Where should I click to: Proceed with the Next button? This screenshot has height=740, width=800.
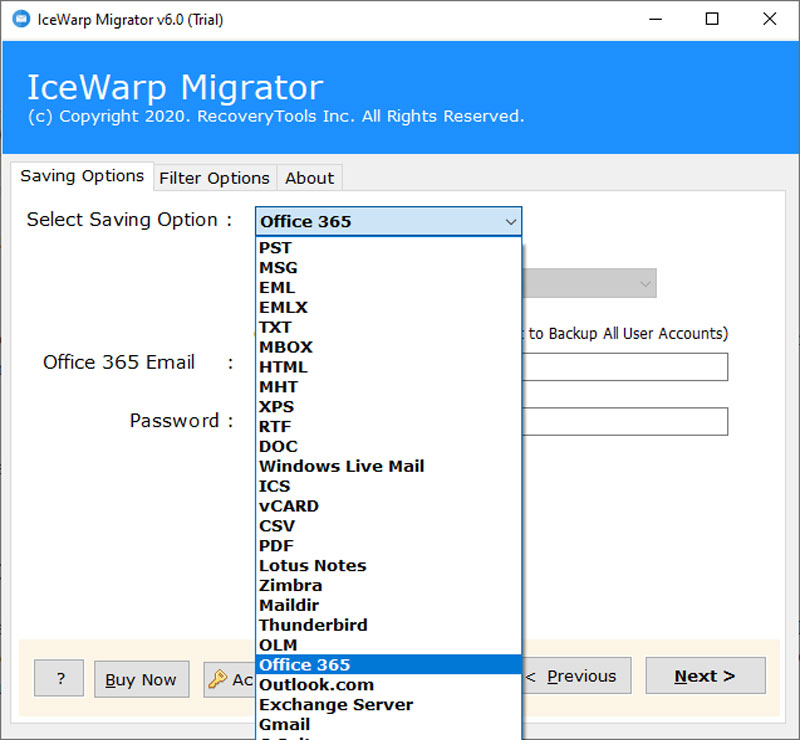[705, 676]
